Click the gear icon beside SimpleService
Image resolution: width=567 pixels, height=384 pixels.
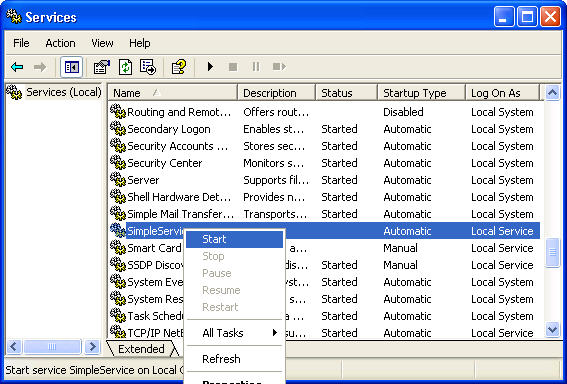pyautogui.click(x=118, y=230)
